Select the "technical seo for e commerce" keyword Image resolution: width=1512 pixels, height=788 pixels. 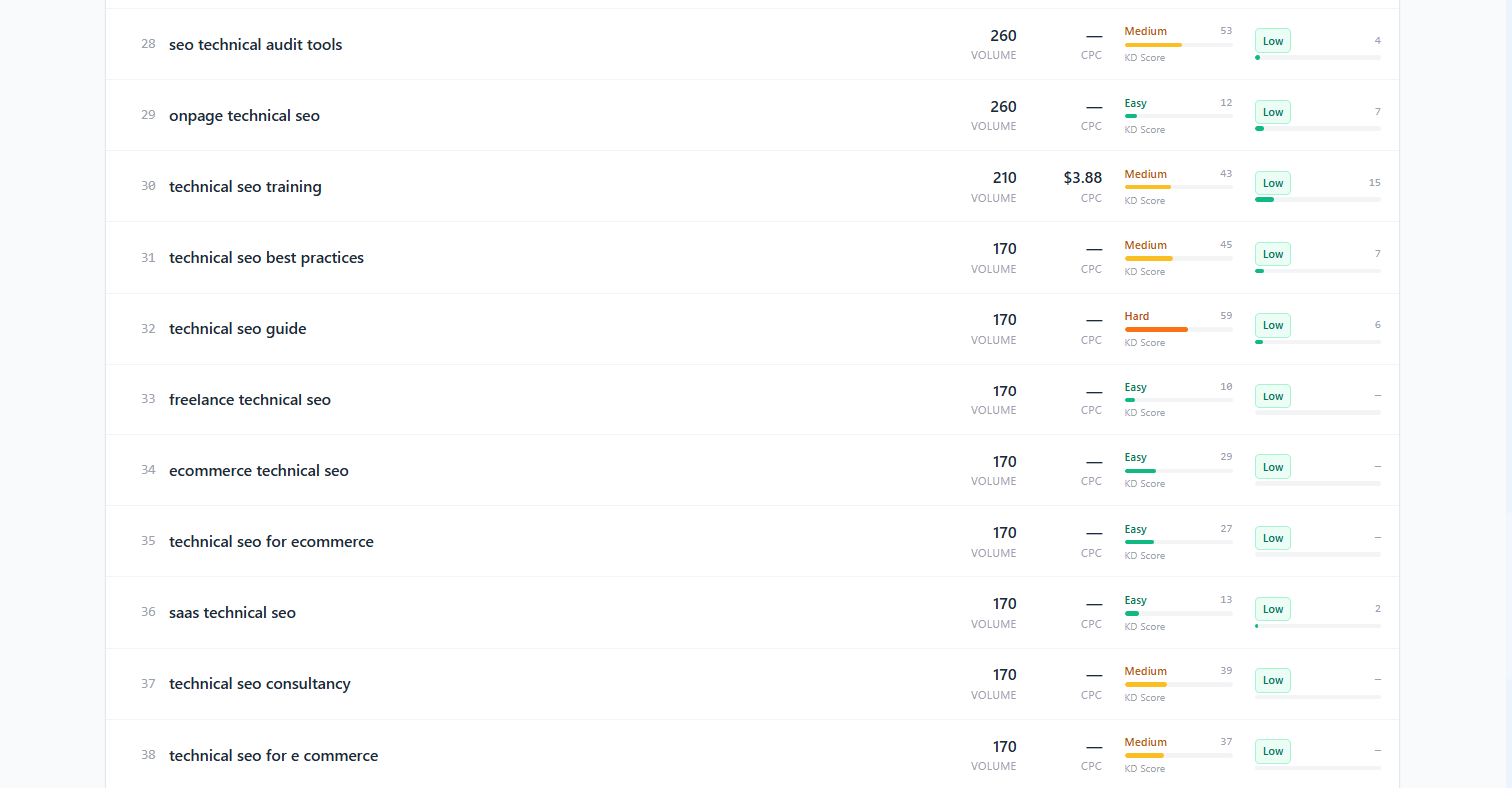(x=273, y=756)
